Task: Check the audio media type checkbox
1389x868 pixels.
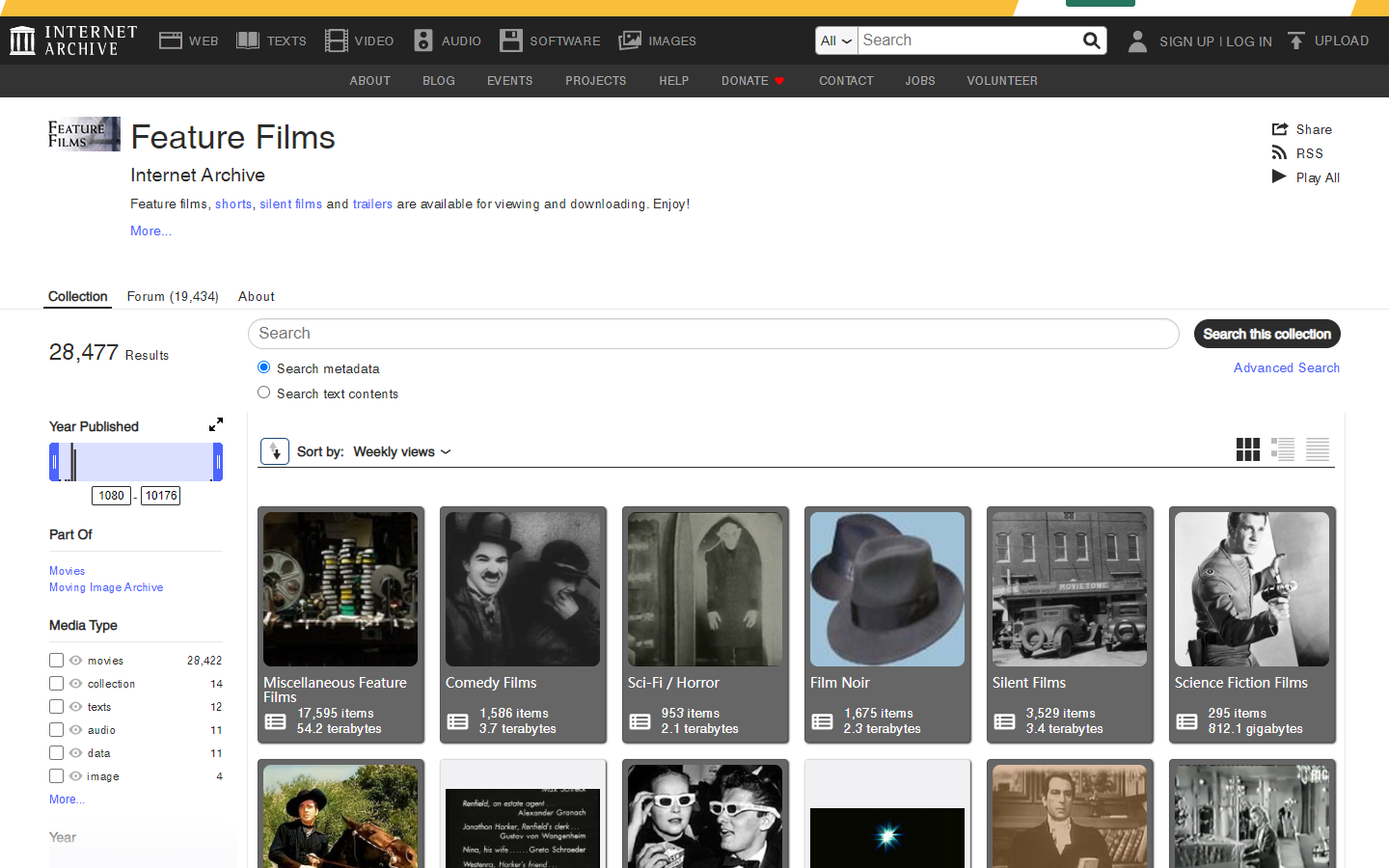Action: coord(57,730)
